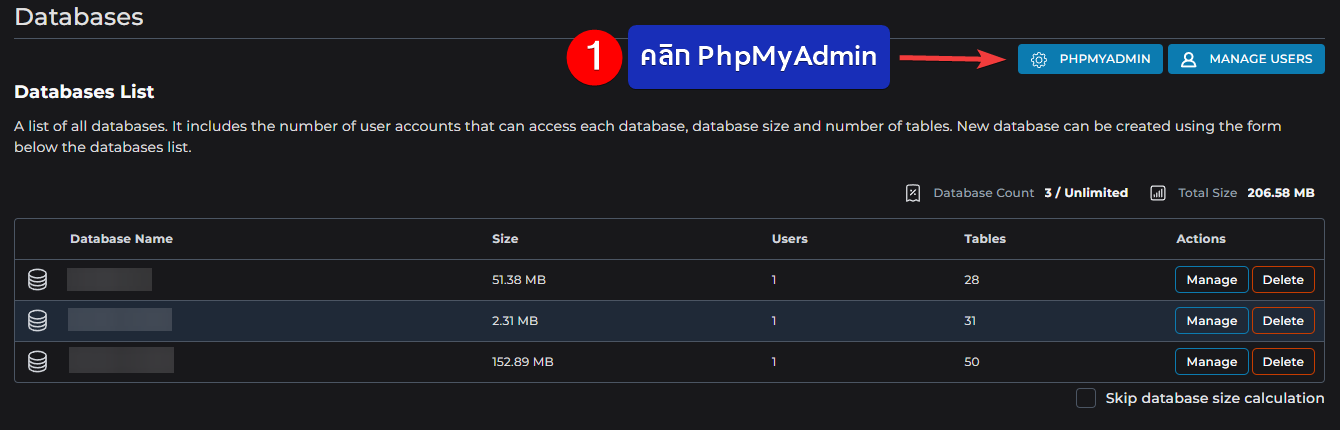Delete the 51.38 MB database

click(x=1283, y=280)
